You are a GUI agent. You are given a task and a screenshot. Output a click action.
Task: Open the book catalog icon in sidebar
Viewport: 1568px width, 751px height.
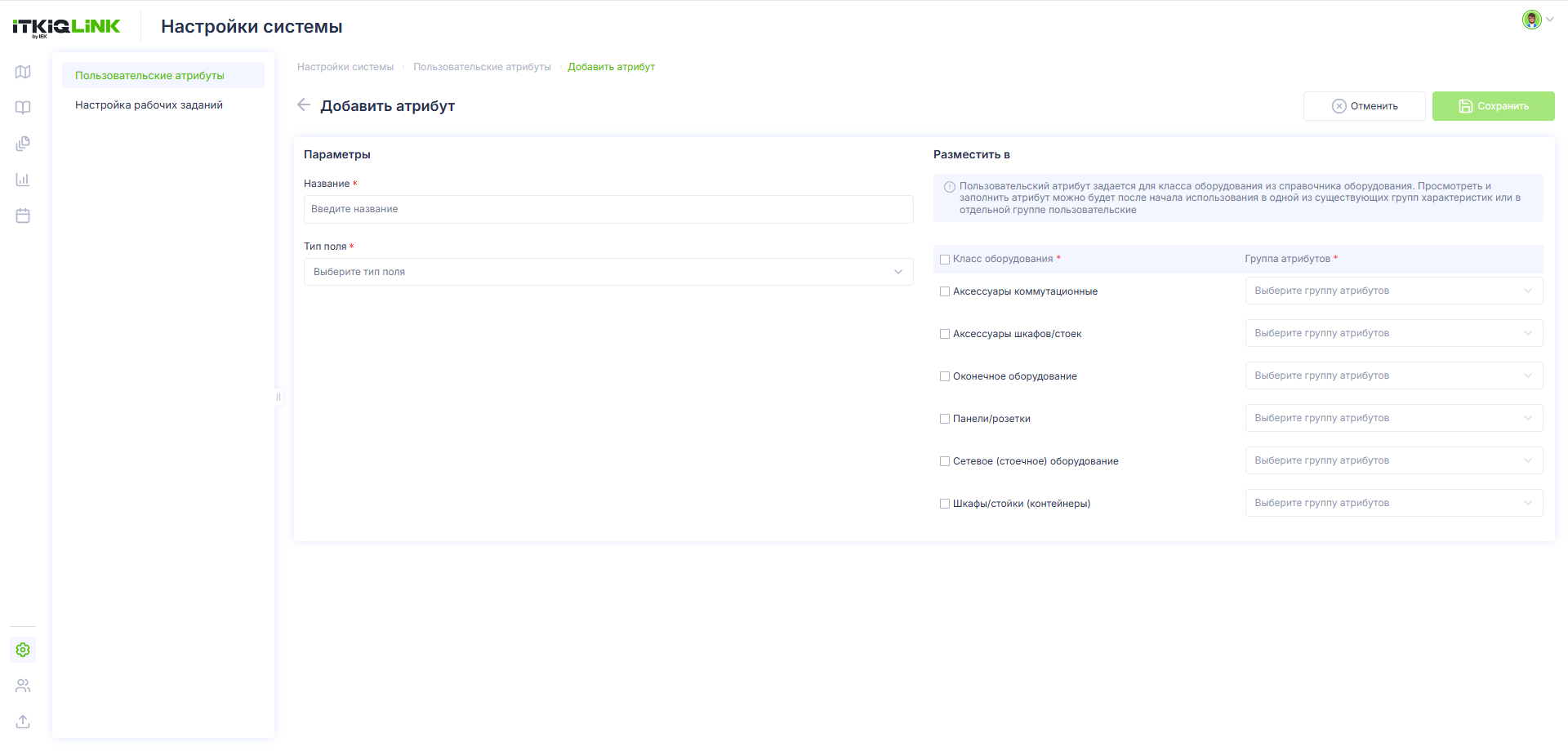(23, 108)
